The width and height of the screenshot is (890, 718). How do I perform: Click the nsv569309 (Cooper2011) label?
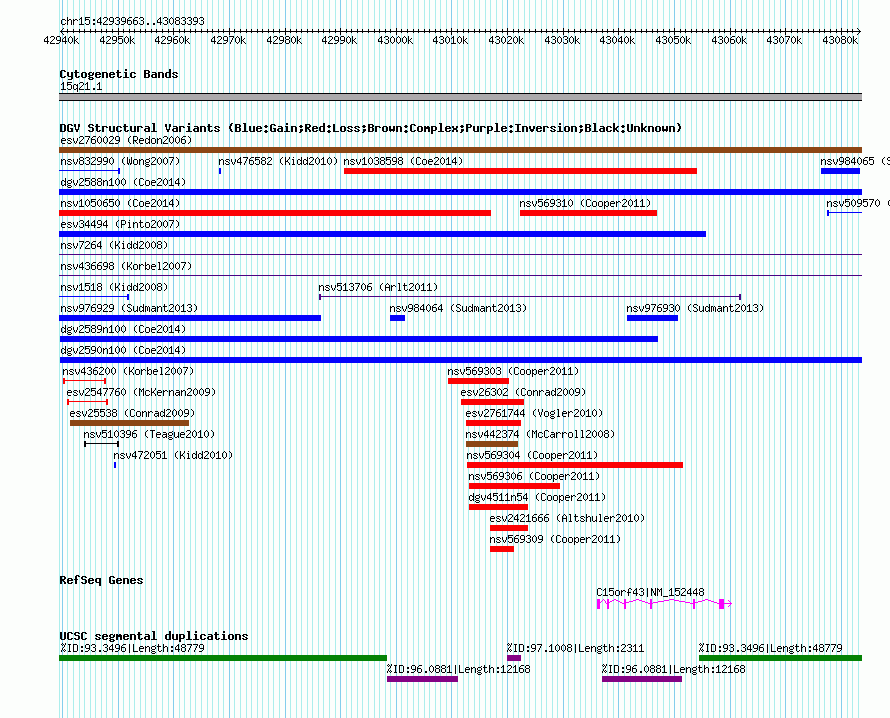coord(555,539)
